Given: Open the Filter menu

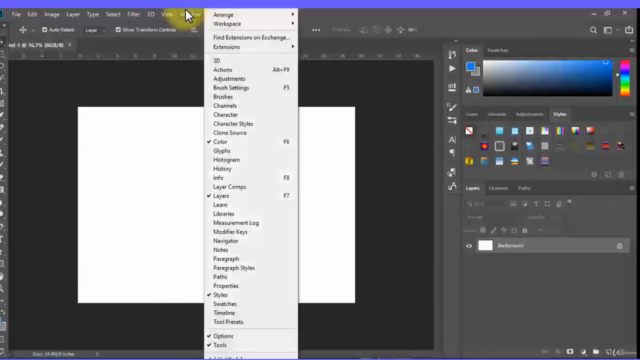Looking at the screenshot, I should [x=133, y=14].
